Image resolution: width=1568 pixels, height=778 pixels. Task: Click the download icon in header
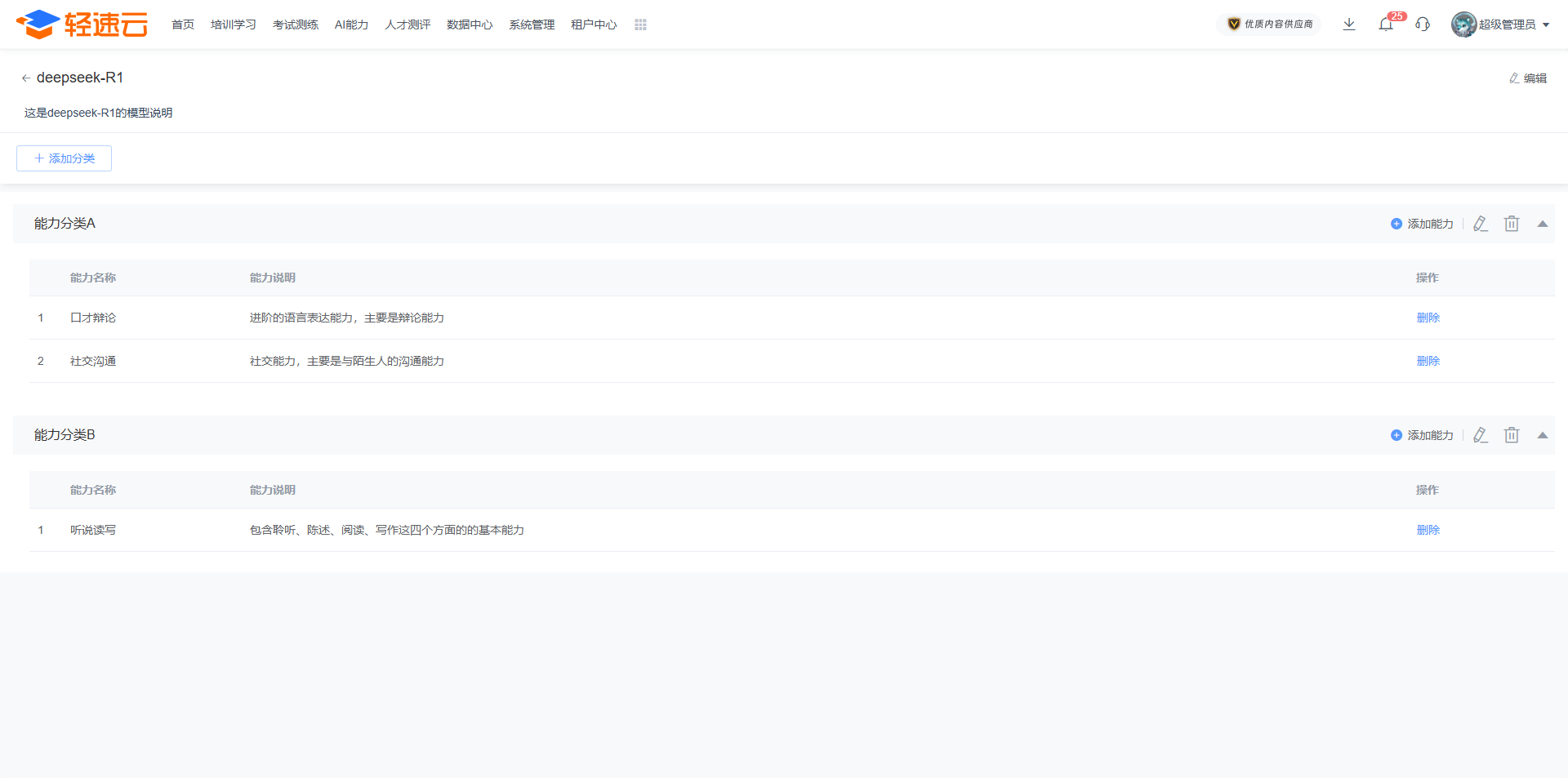coord(1349,24)
